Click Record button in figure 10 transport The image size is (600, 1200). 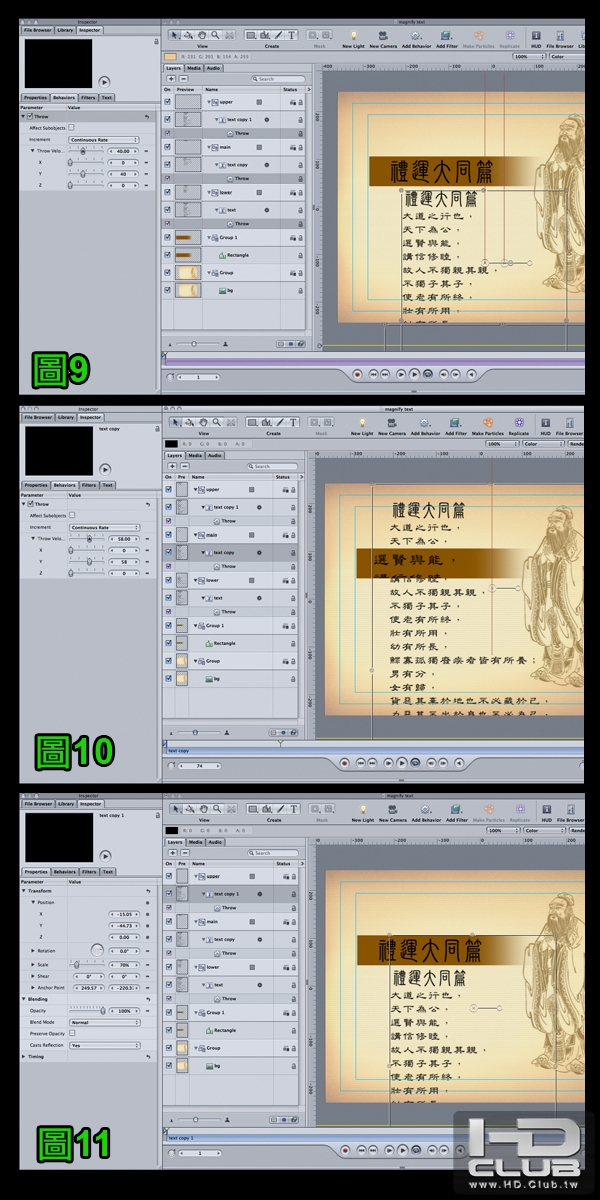(x=345, y=761)
